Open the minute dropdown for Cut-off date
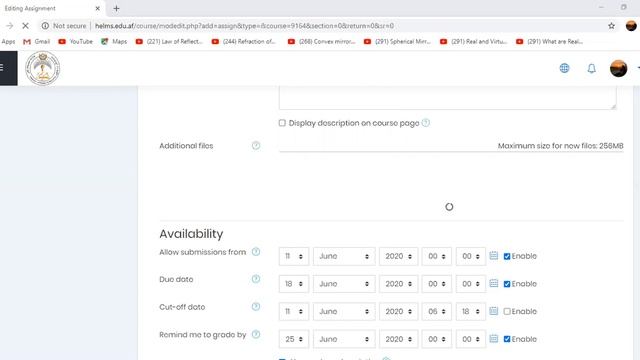 click(x=471, y=311)
